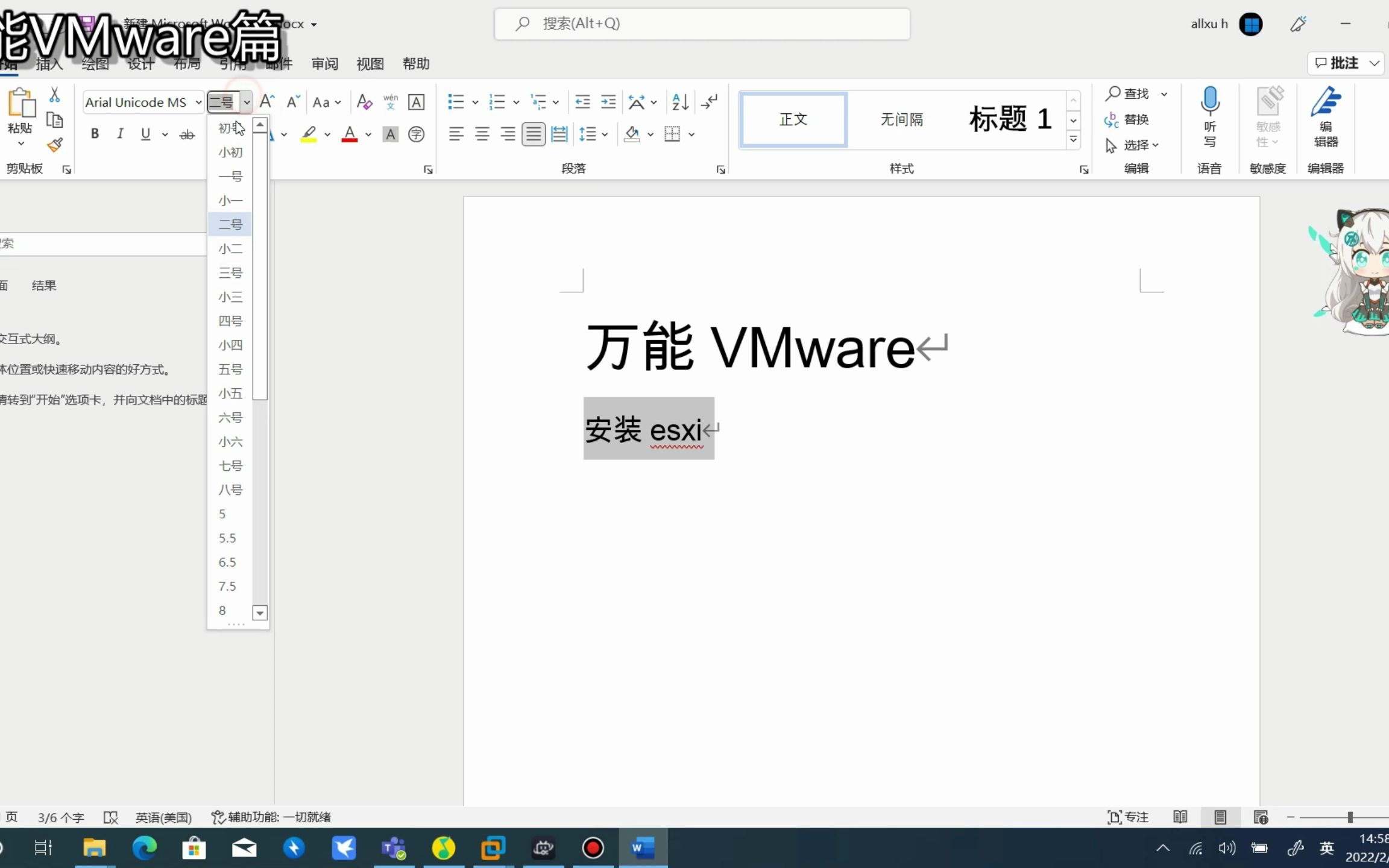Click the 视图 ribbon tab

coord(370,63)
